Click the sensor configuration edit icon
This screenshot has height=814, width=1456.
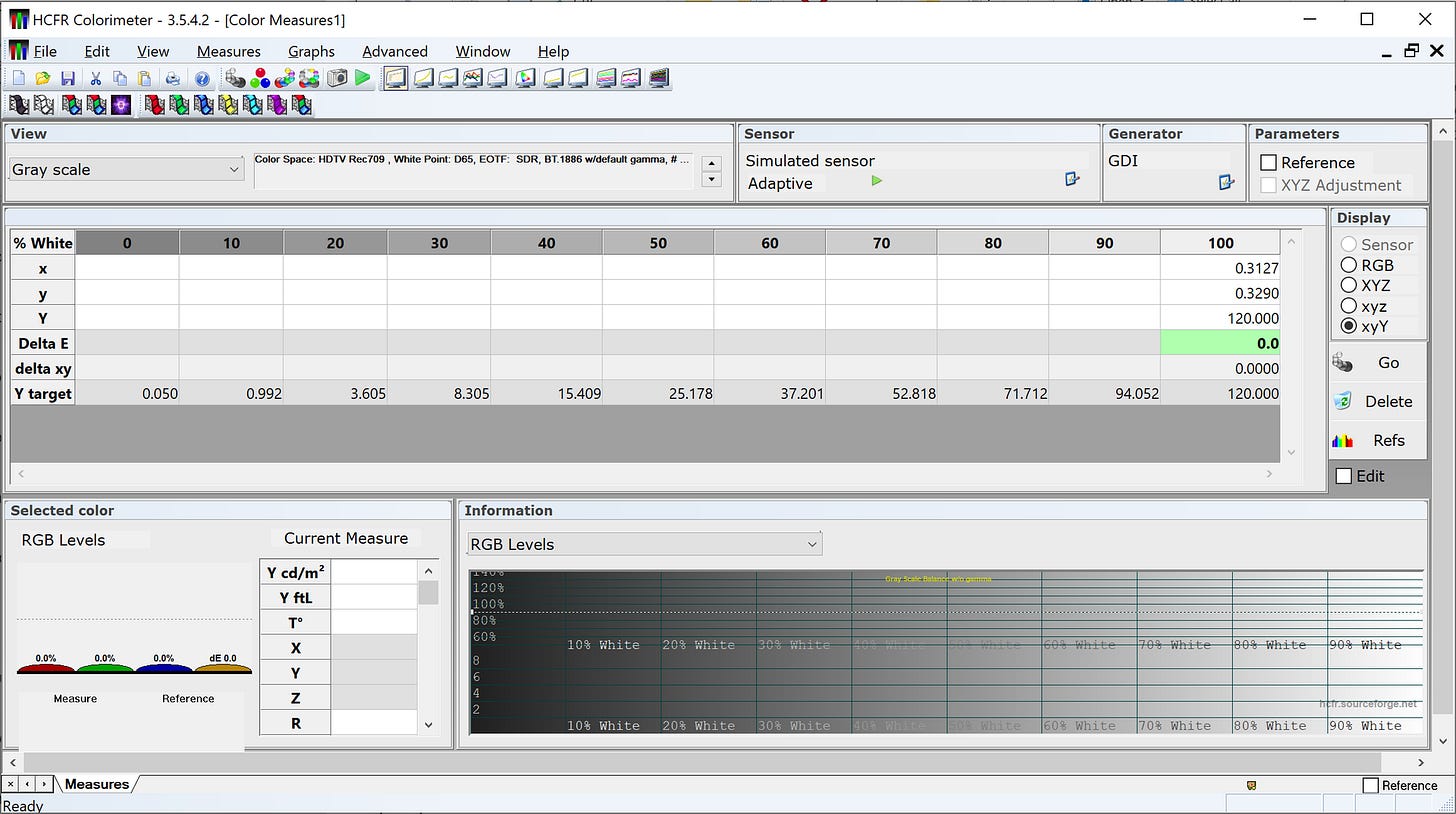click(1073, 180)
